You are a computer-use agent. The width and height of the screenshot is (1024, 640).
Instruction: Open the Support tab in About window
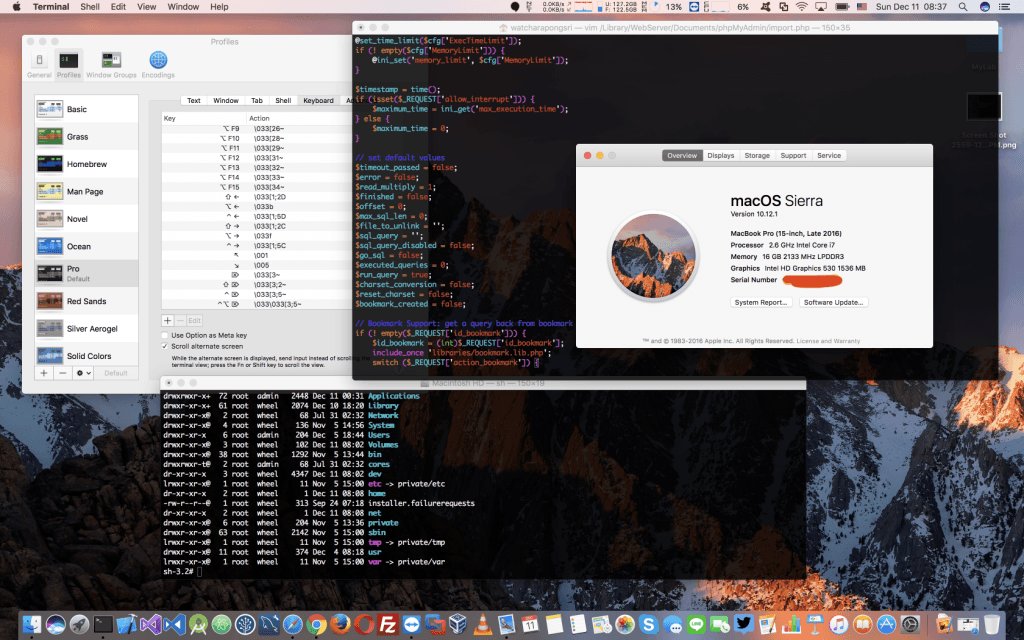pyautogui.click(x=793, y=155)
